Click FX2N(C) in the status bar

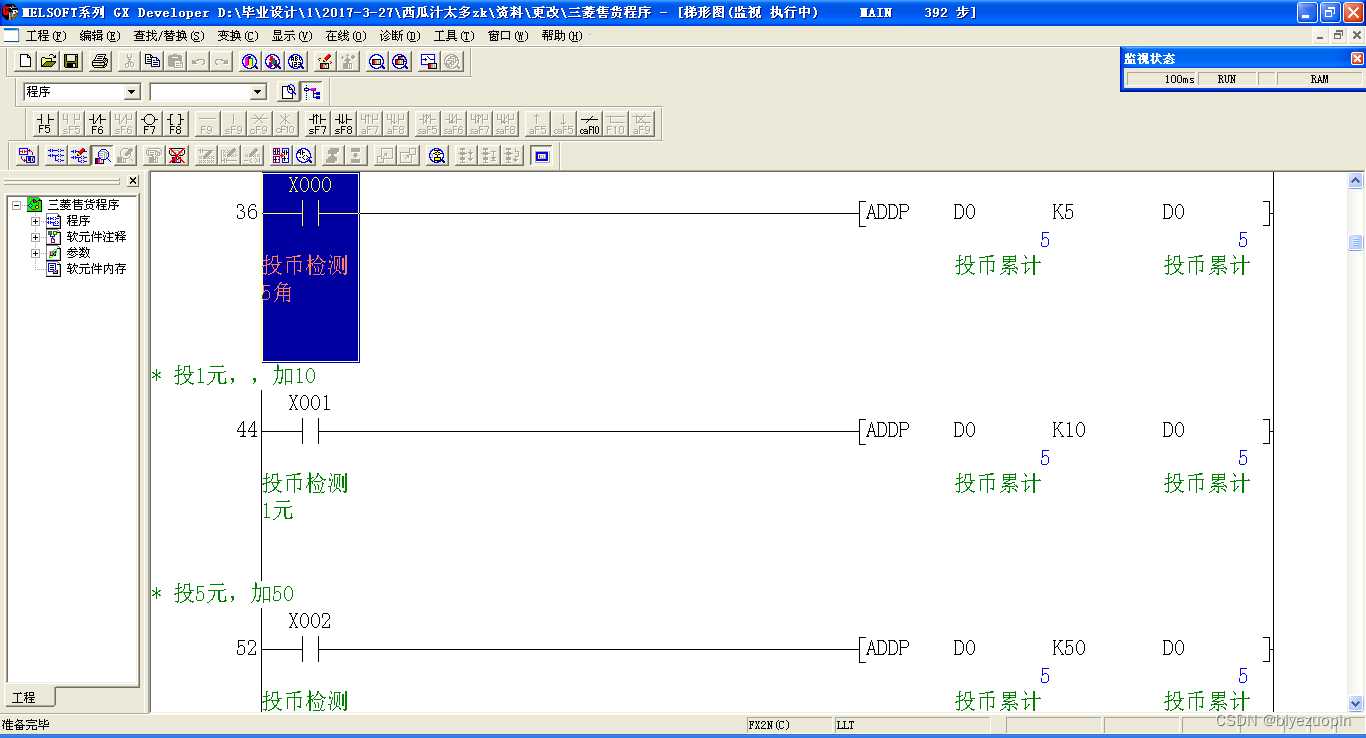pyautogui.click(x=768, y=725)
